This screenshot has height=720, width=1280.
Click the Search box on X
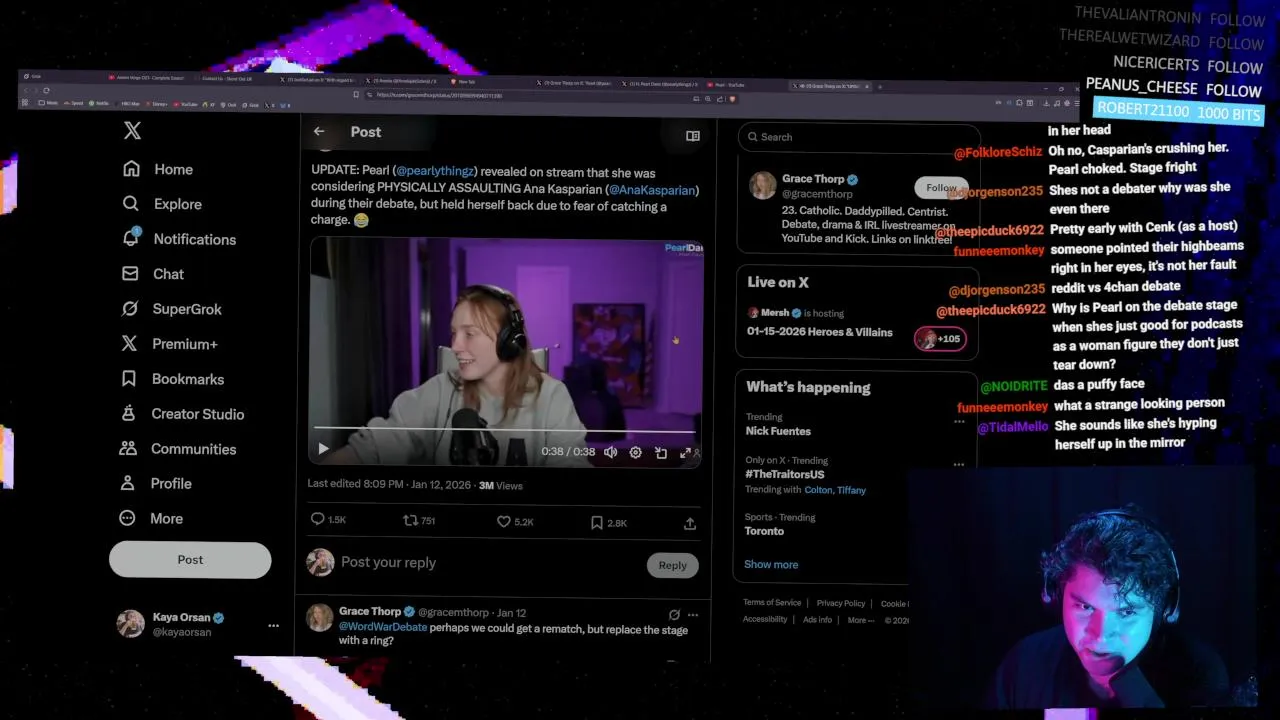click(x=860, y=137)
